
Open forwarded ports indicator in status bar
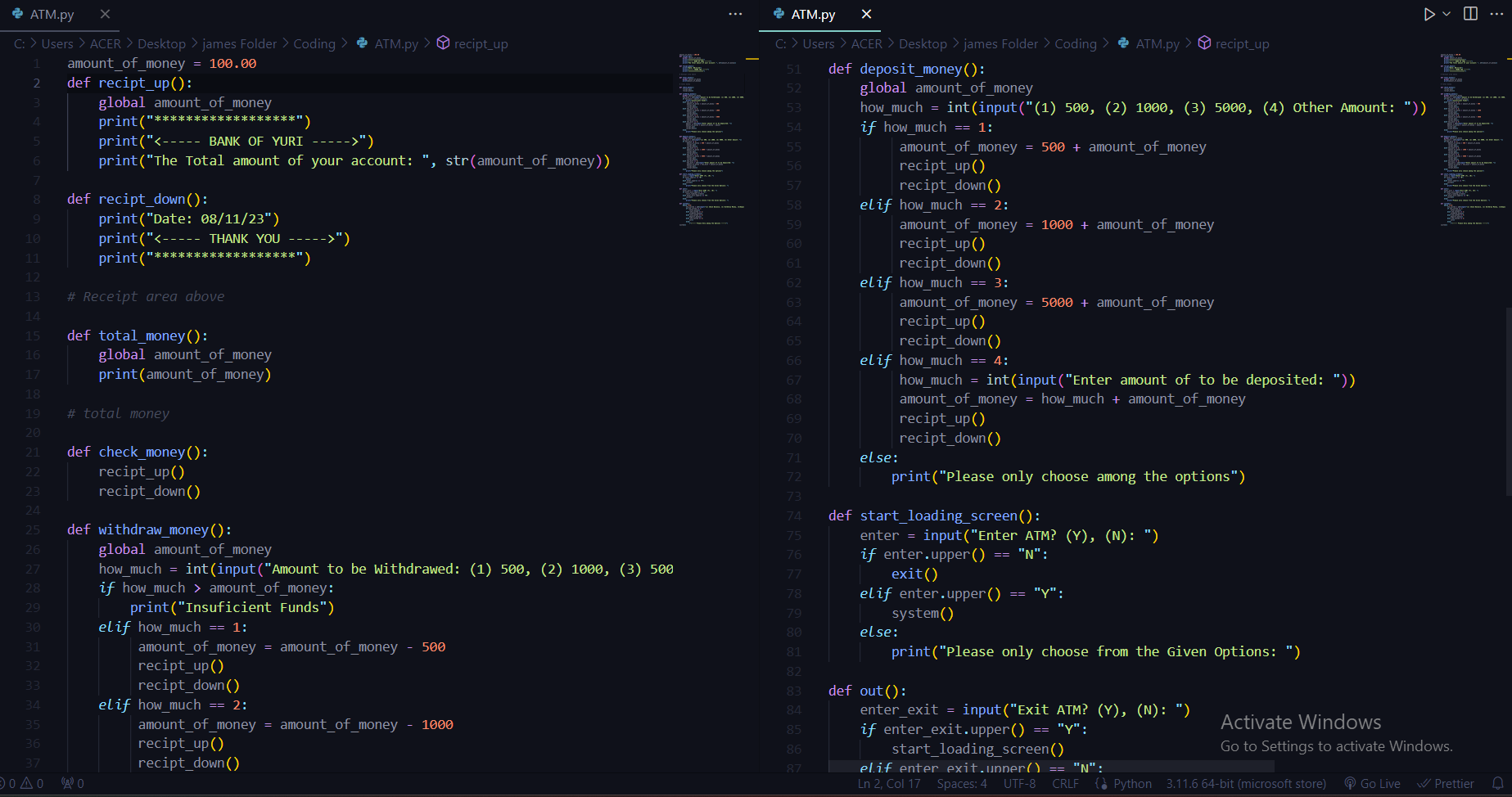[x=72, y=784]
